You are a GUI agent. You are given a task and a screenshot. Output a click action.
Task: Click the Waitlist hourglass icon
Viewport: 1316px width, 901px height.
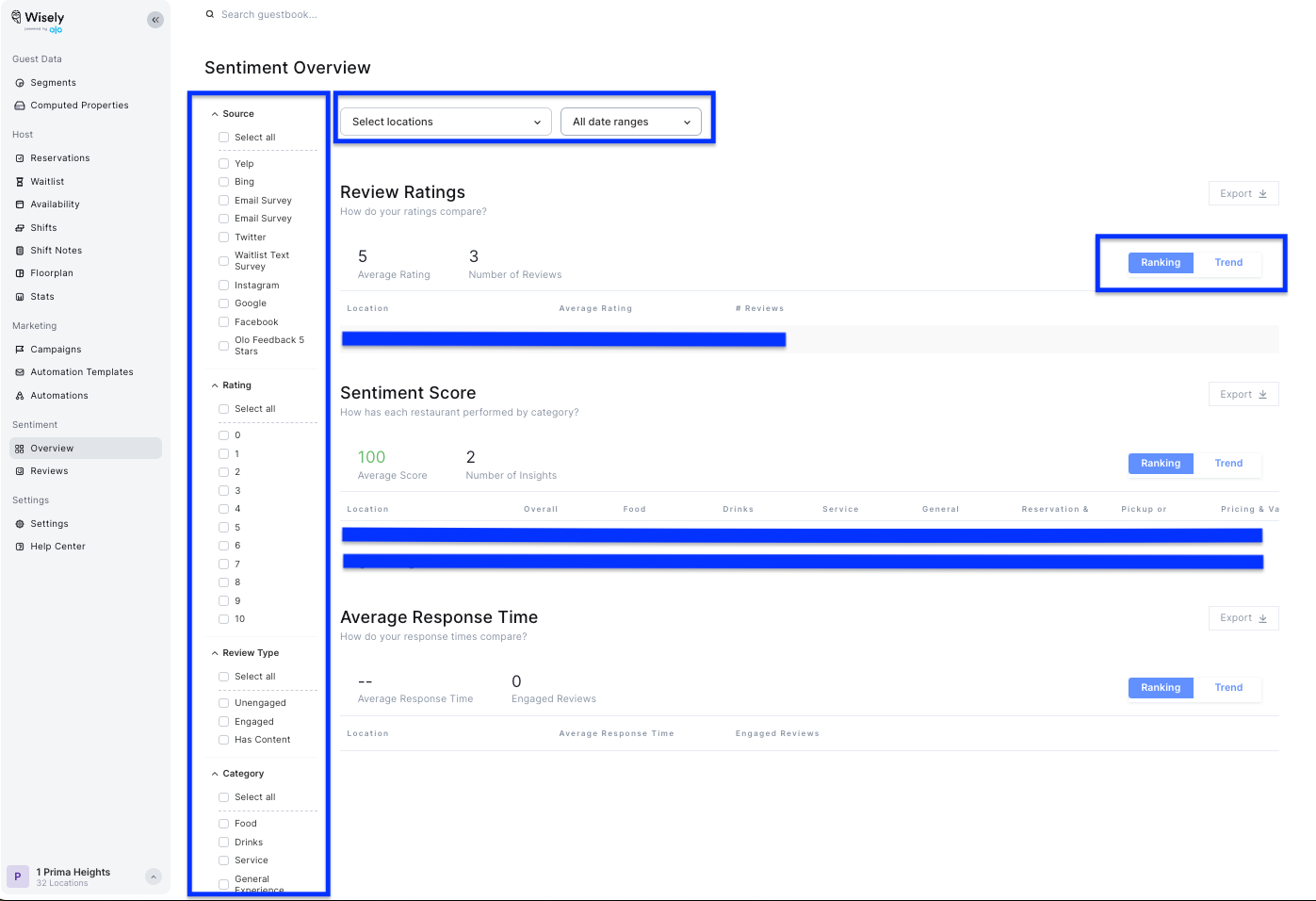[20, 182]
